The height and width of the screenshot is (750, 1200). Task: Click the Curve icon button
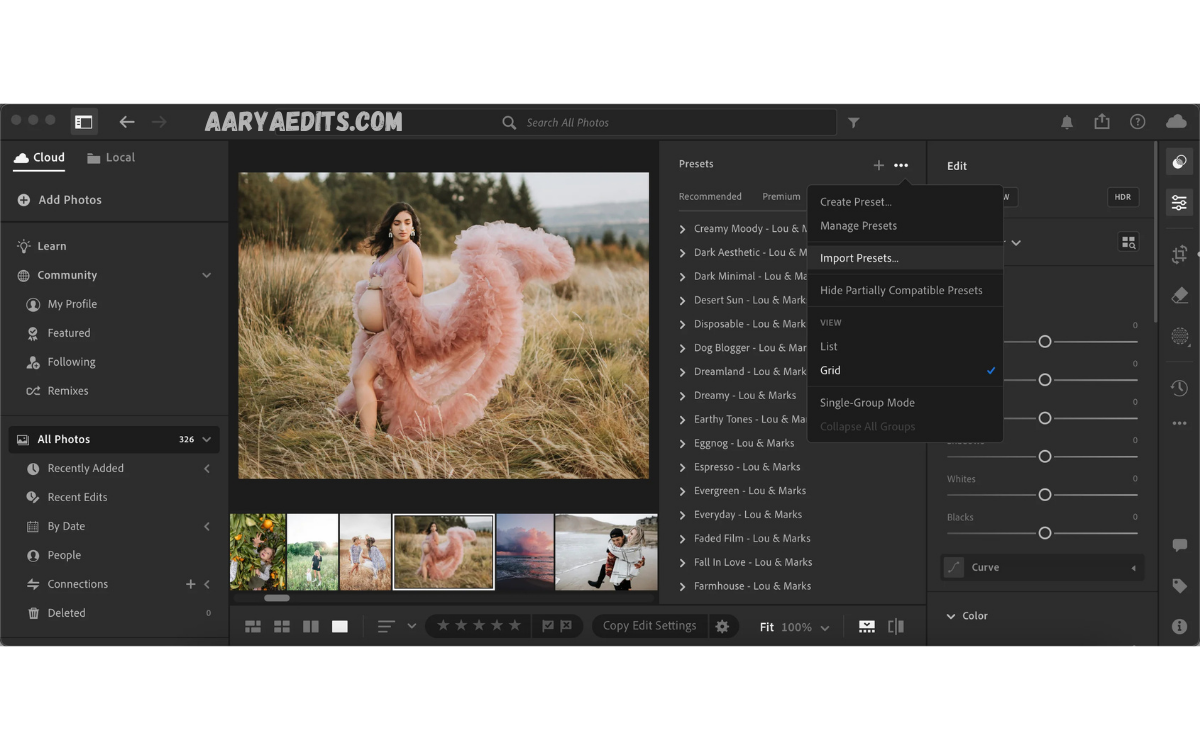[x=954, y=567]
